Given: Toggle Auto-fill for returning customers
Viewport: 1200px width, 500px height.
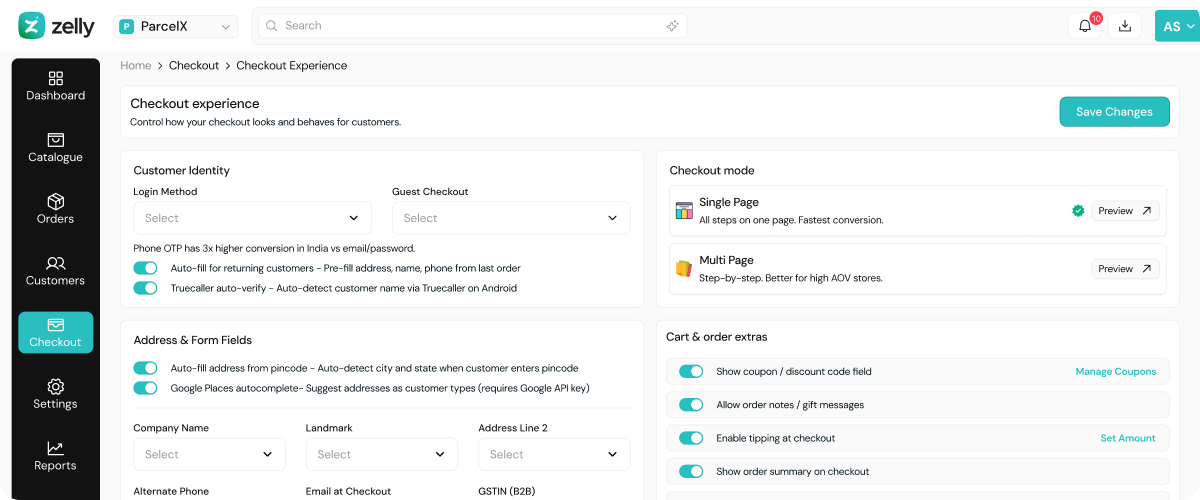Looking at the screenshot, I should pos(146,268).
